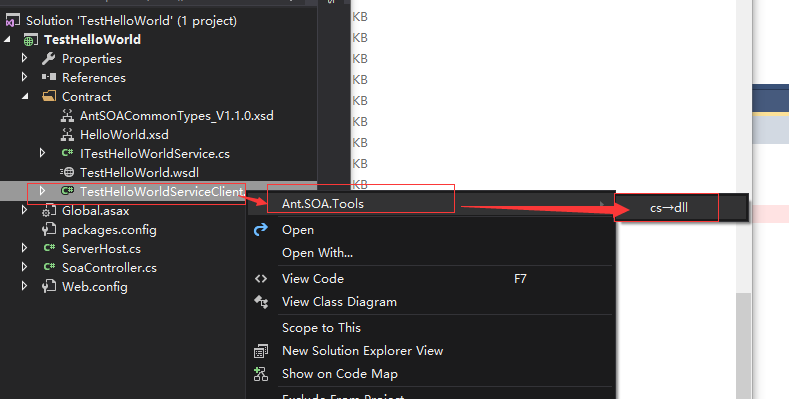The width and height of the screenshot is (789, 399).
Task: Select SoaController.cs in the tree
Action: (x=109, y=268)
